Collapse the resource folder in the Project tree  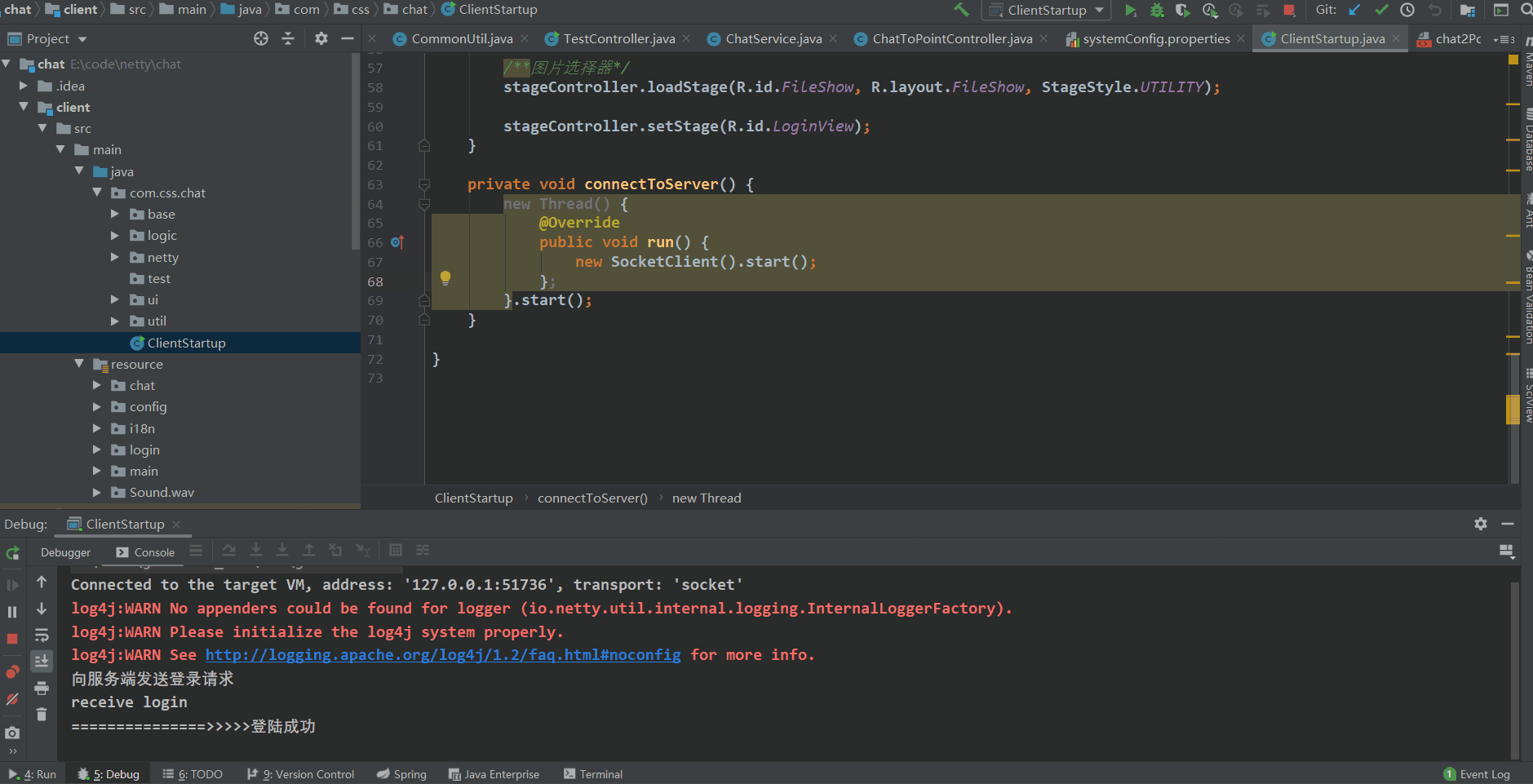click(79, 364)
